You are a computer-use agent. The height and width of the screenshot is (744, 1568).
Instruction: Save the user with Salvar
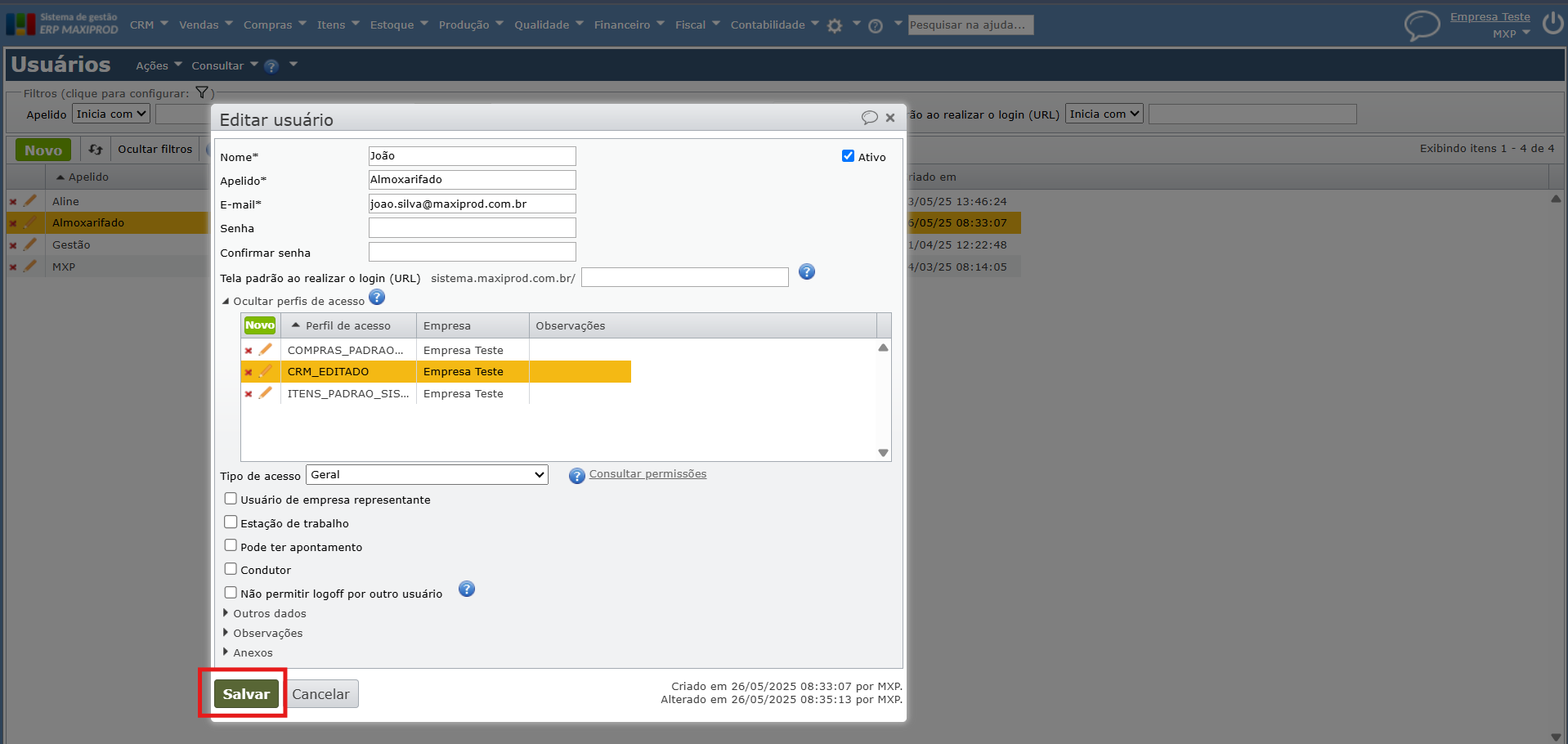(246, 694)
